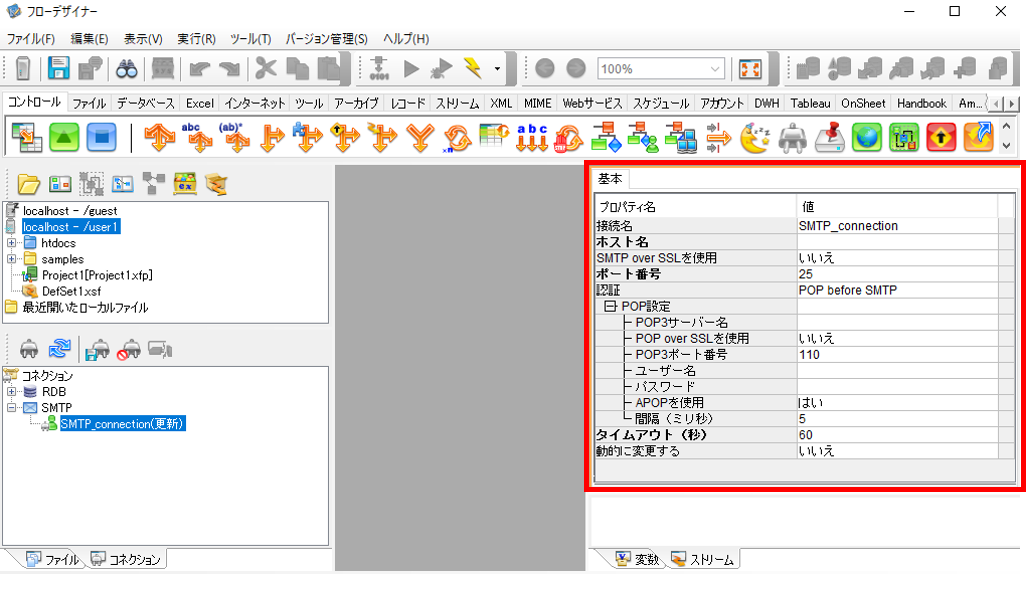Click the open folder icon in file pane

tap(28, 185)
